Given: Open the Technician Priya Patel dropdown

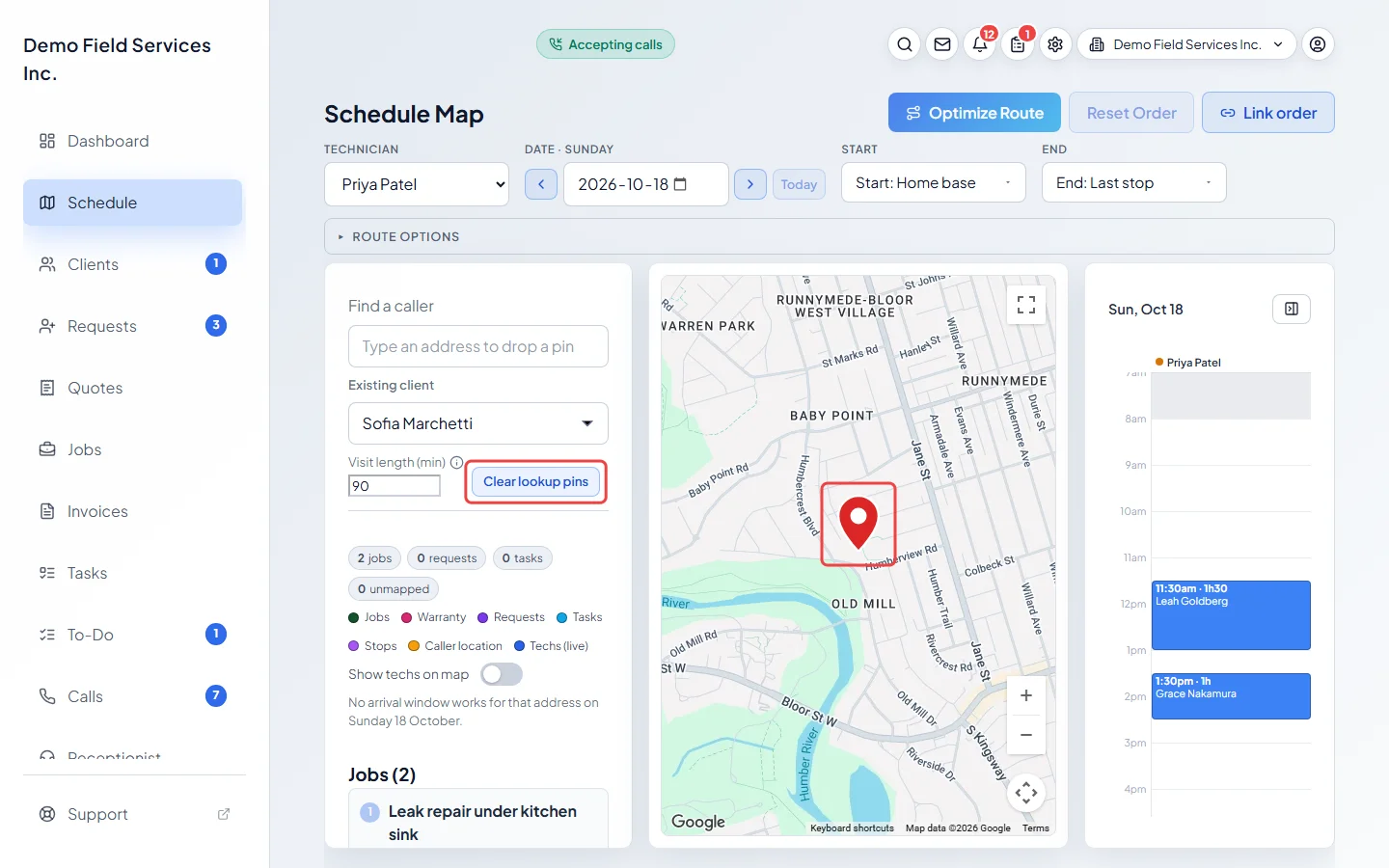Looking at the screenshot, I should tap(417, 184).
